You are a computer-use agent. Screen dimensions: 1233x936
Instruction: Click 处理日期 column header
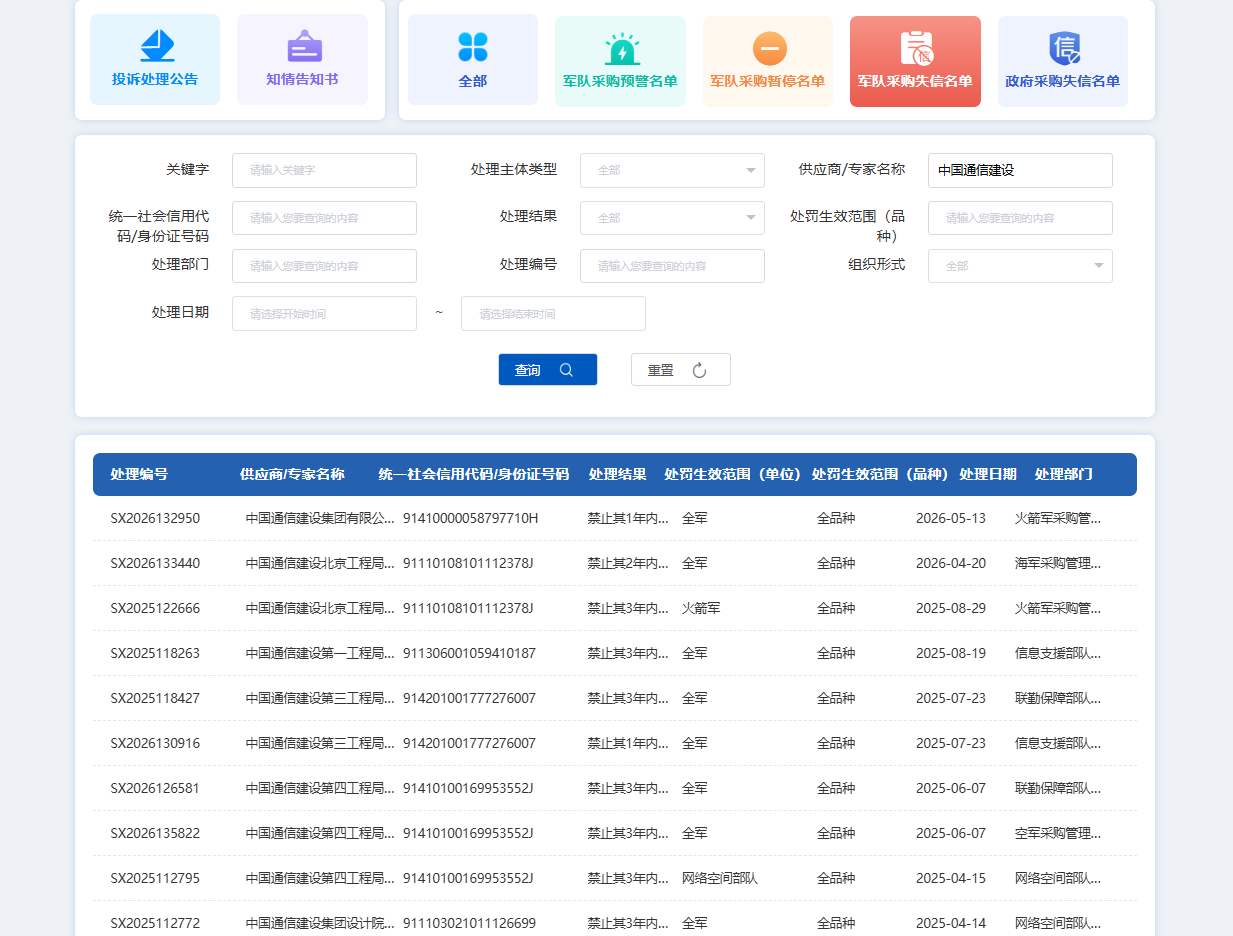[x=988, y=475]
